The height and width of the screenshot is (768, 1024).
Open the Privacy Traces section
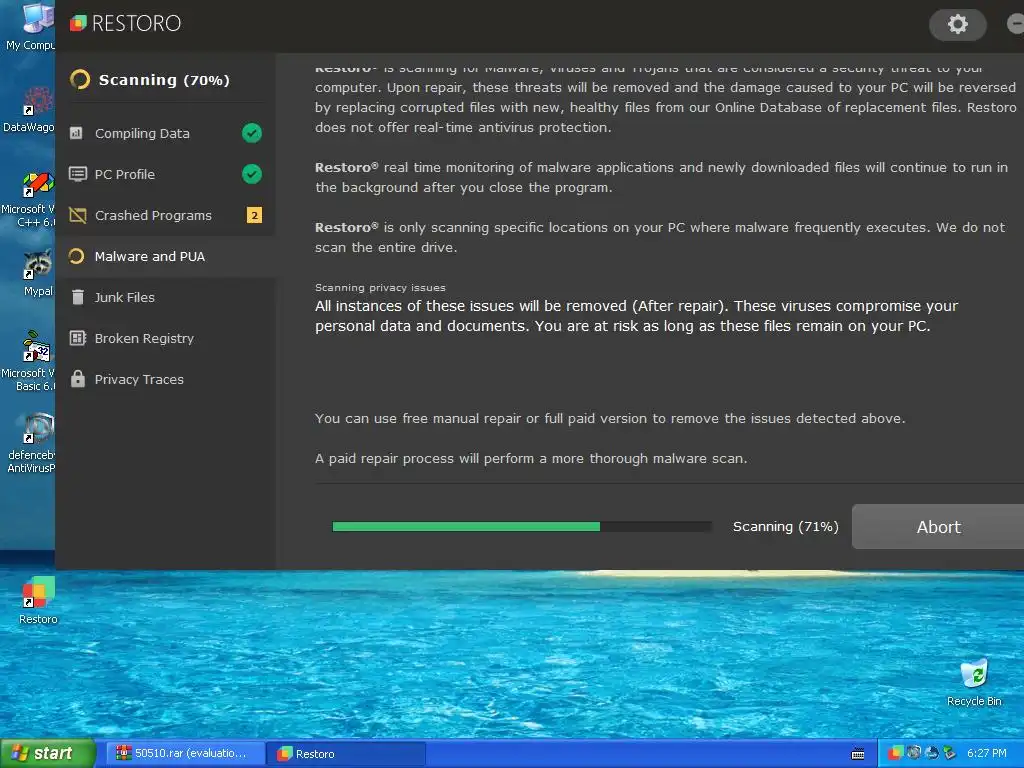(165, 379)
